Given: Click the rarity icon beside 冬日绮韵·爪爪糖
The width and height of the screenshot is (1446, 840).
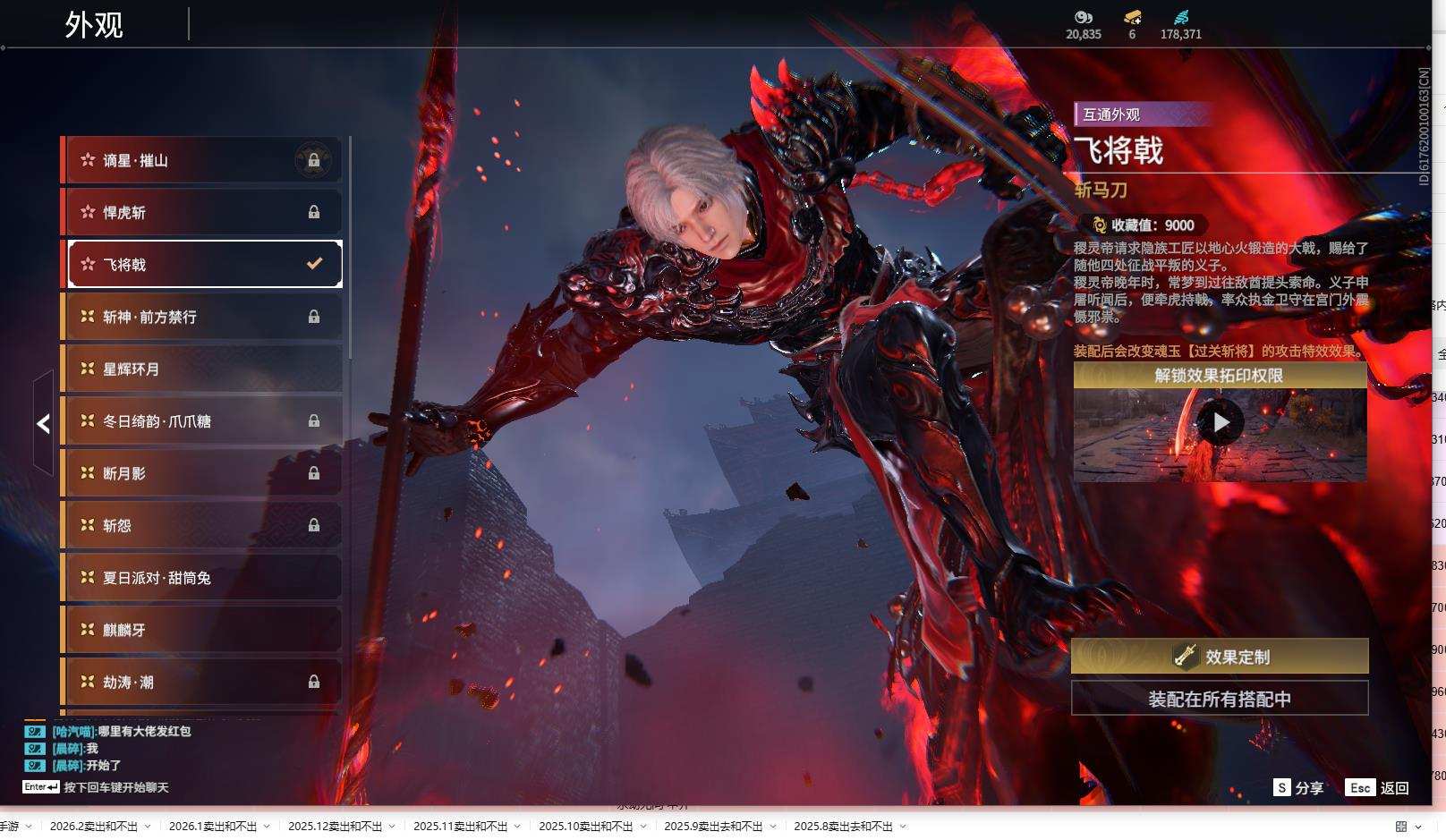Looking at the screenshot, I should [x=88, y=420].
